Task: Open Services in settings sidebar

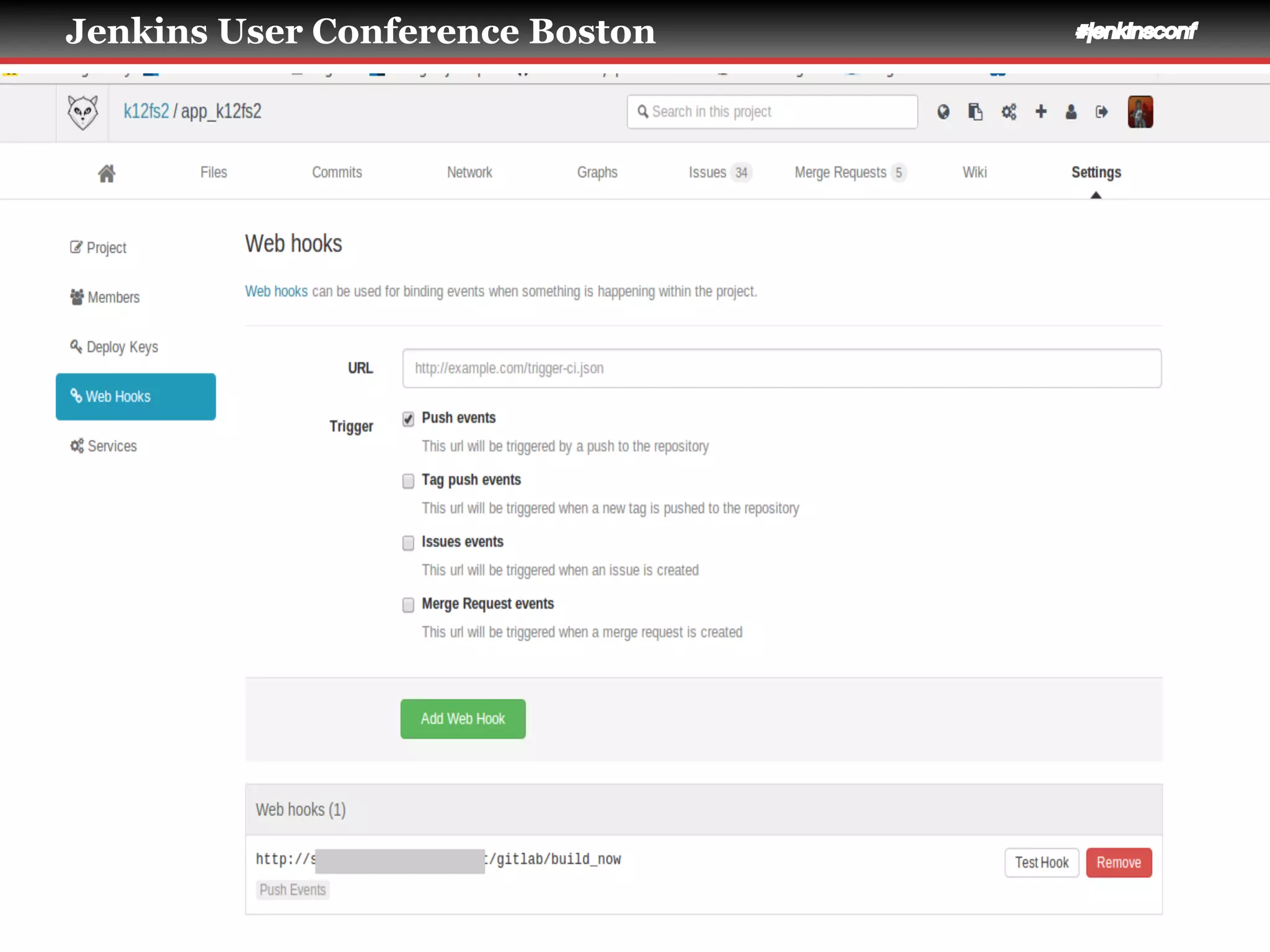Action: (103, 446)
